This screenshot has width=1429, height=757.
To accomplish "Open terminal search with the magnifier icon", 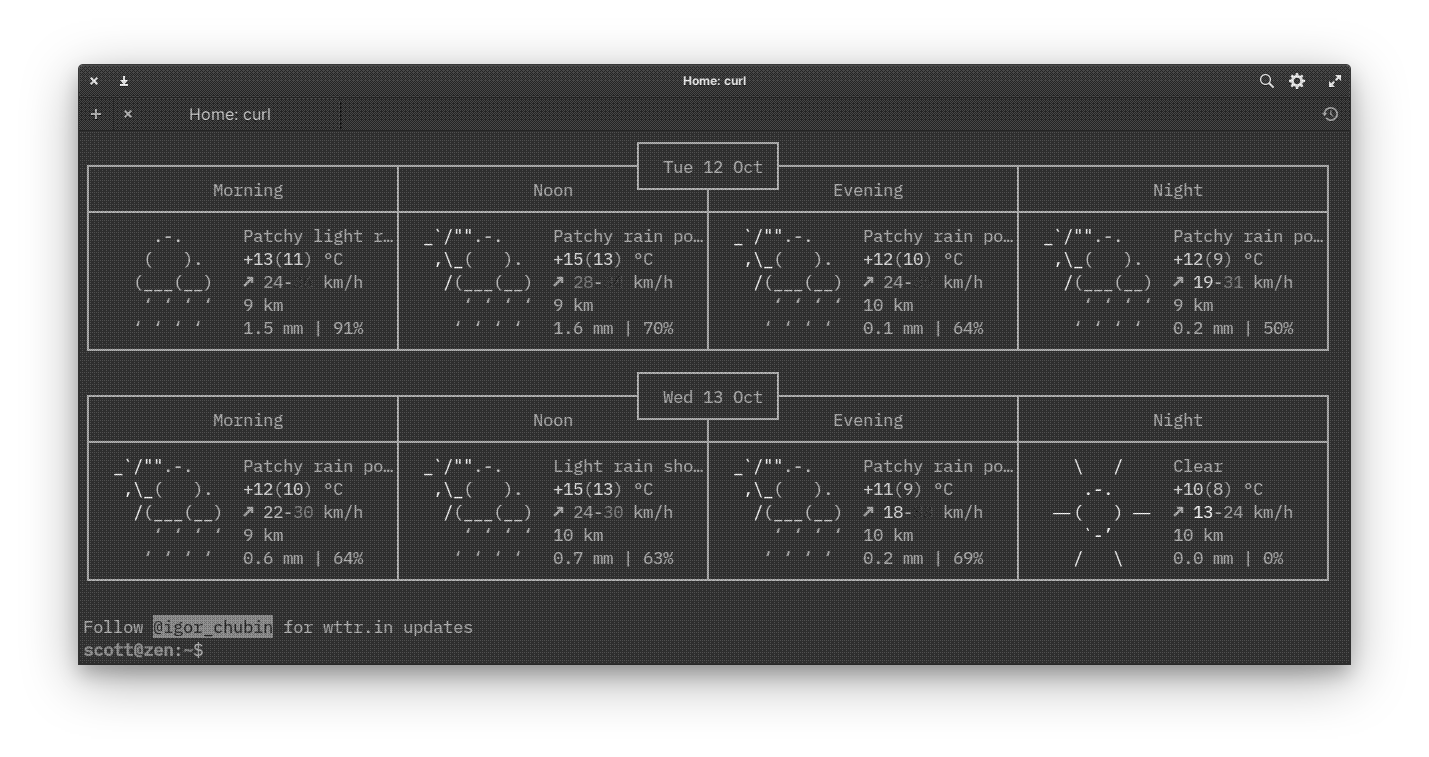I will [x=1266, y=81].
